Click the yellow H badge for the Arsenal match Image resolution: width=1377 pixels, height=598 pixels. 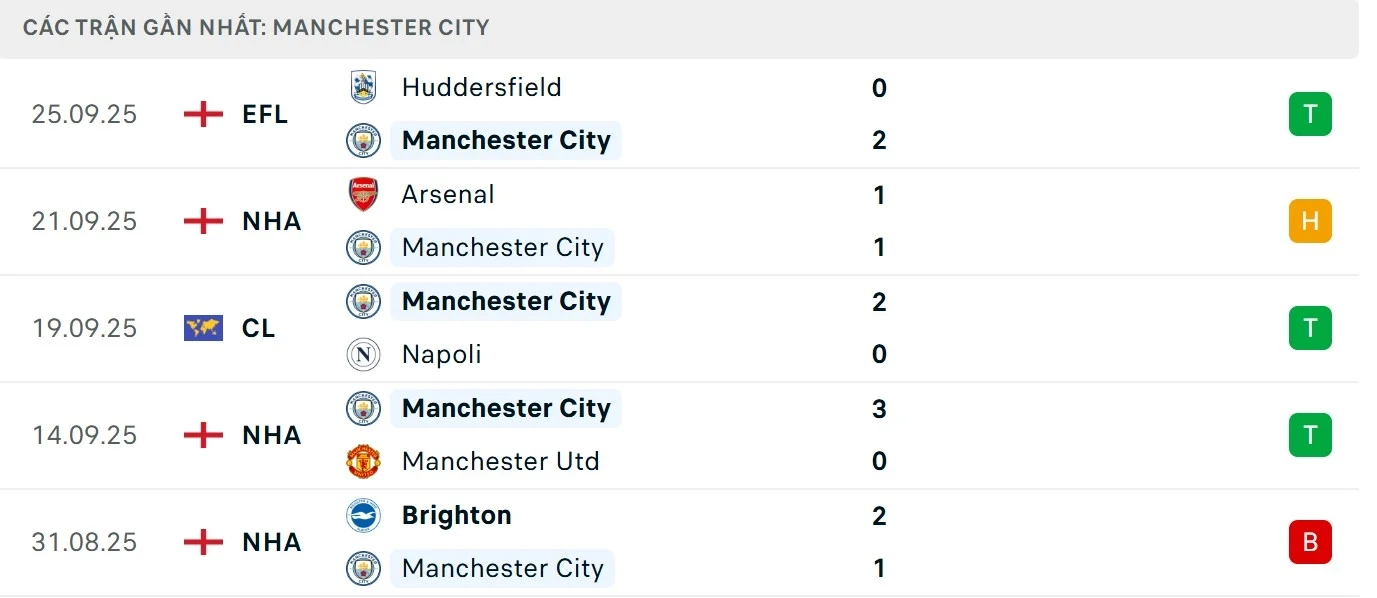tap(1310, 221)
